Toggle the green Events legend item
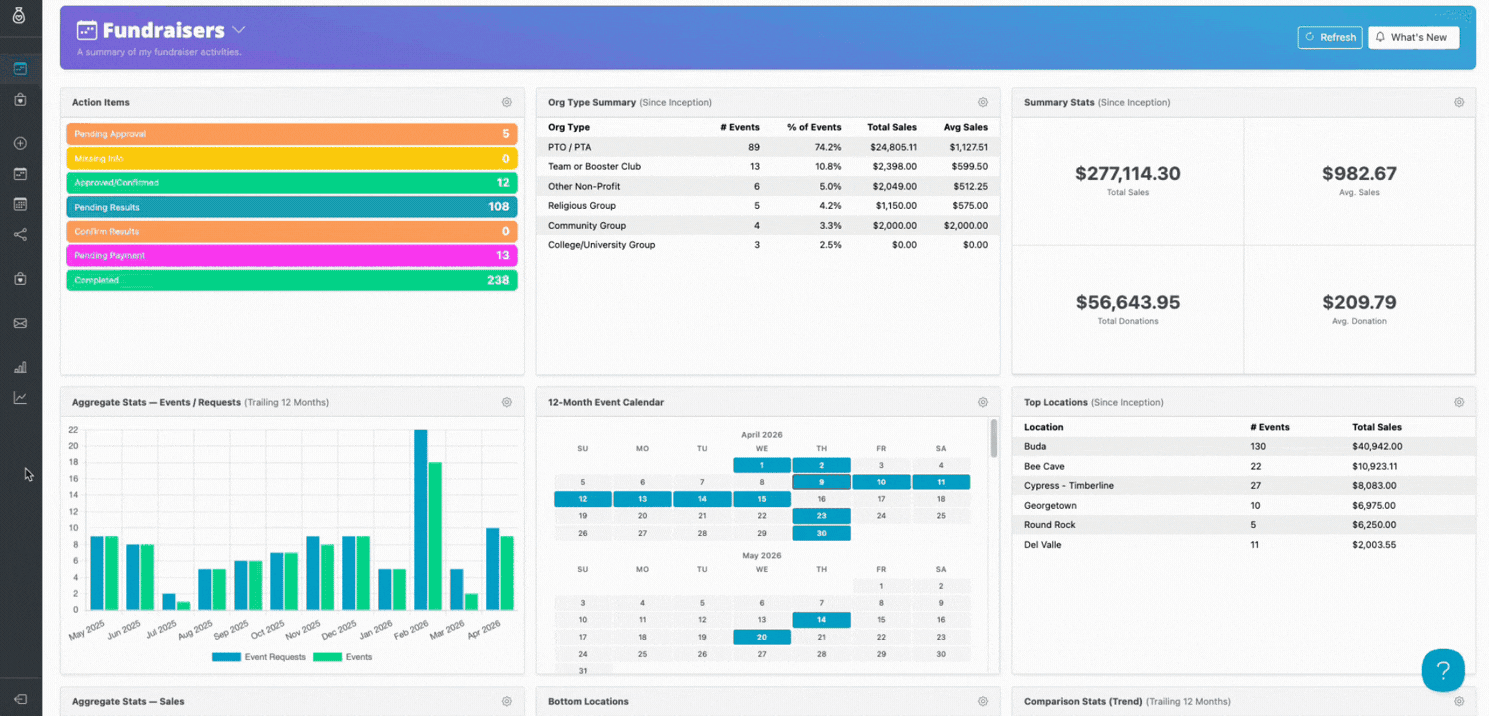The image size is (1489, 716). pyautogui.click(x=342, y=657)
